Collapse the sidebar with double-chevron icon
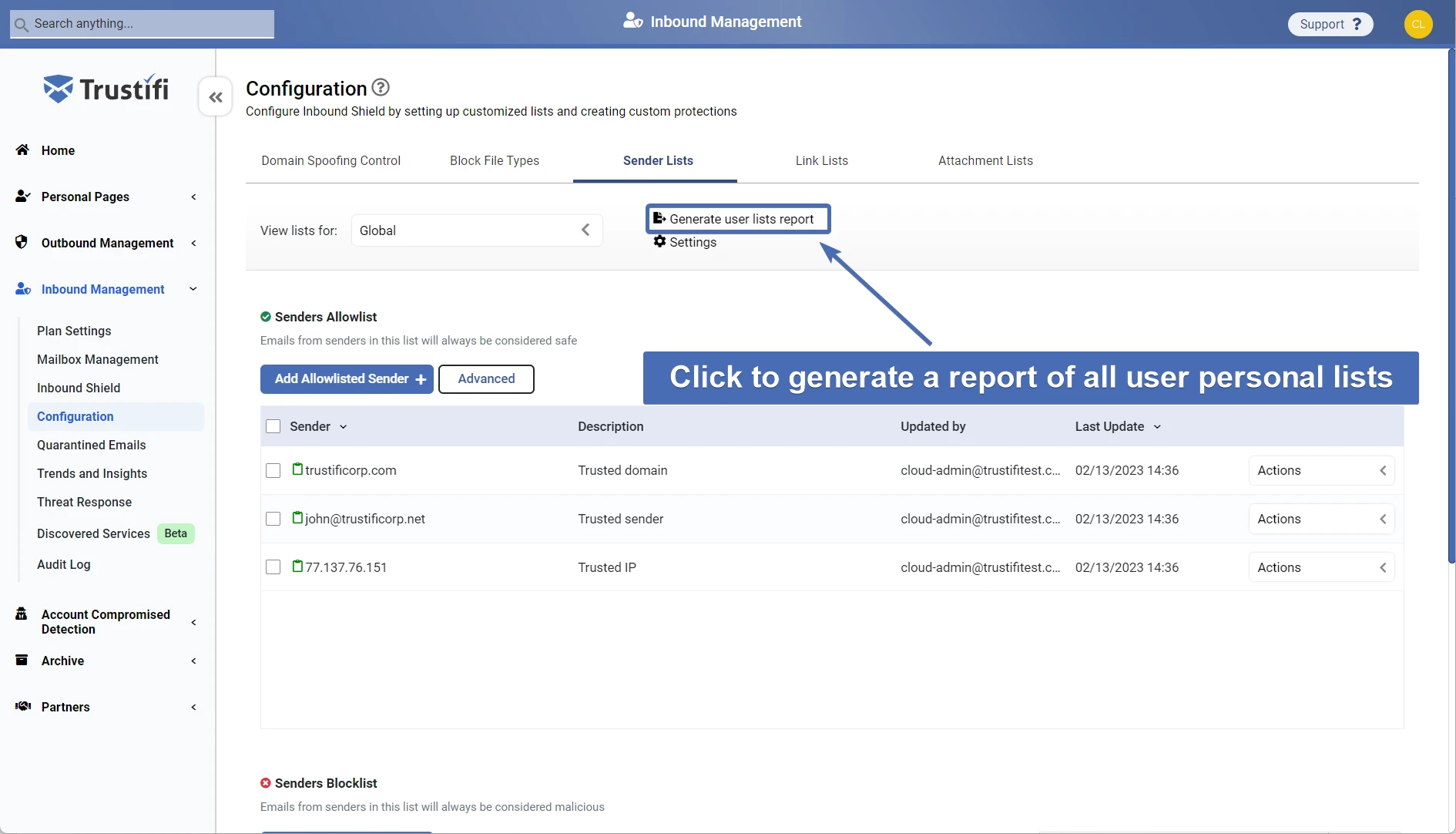This screenshot has height=834, width=1456. [x=216, y=97]
